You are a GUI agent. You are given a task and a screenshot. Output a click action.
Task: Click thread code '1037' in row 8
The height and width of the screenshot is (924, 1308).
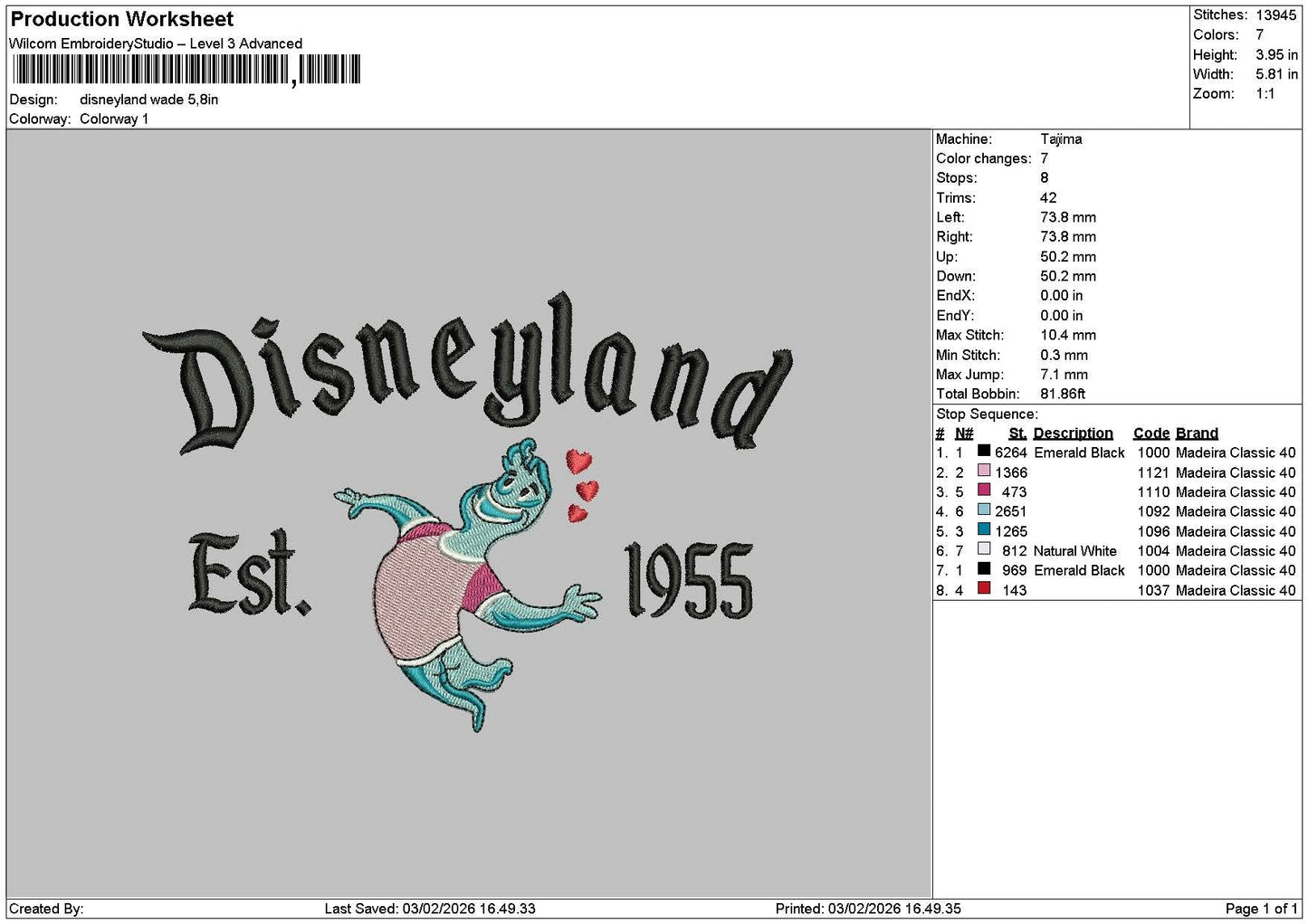point(1153,590)
